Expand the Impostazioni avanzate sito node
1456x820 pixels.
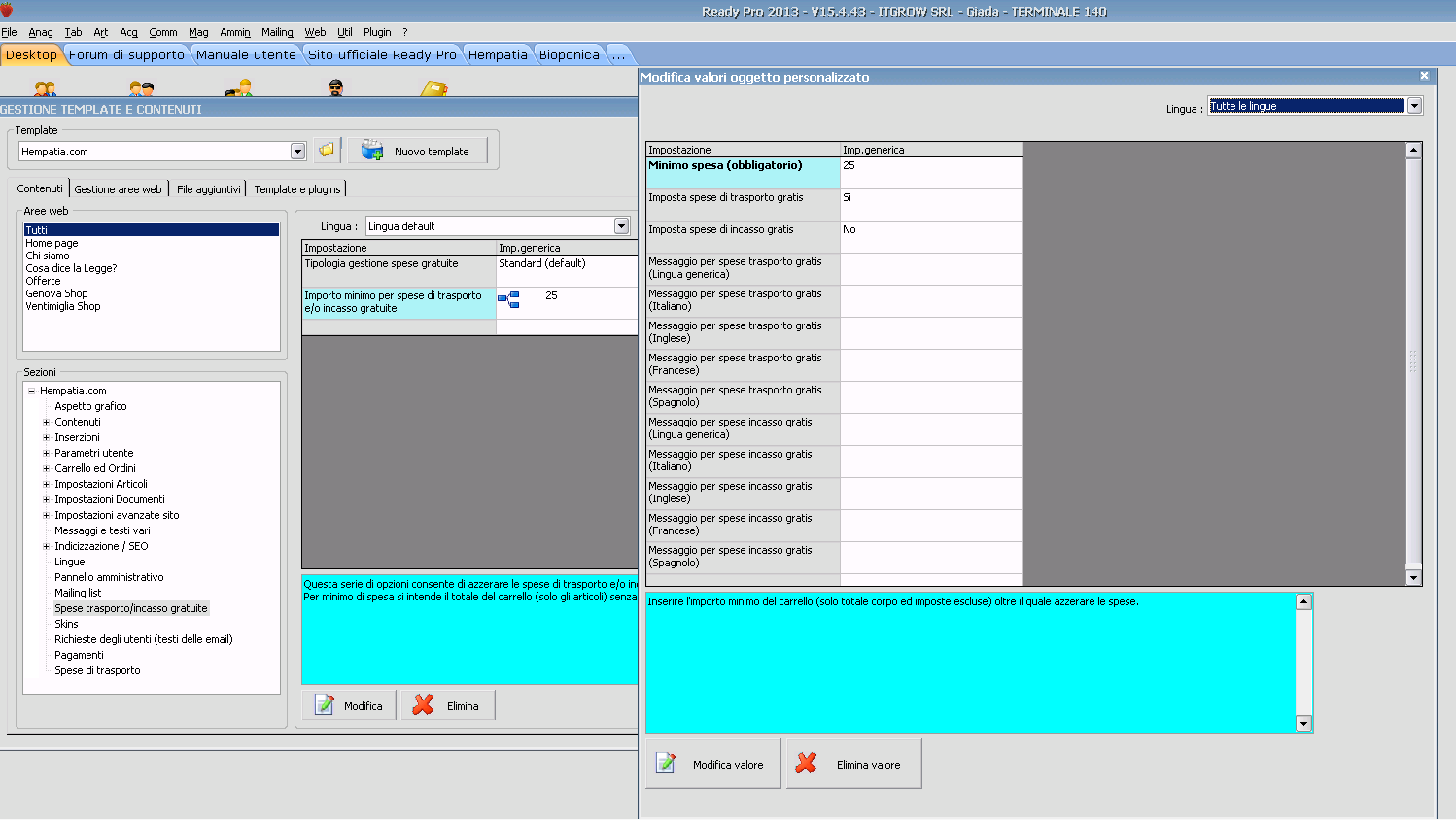pyautogui.click(x=46, y=516)
